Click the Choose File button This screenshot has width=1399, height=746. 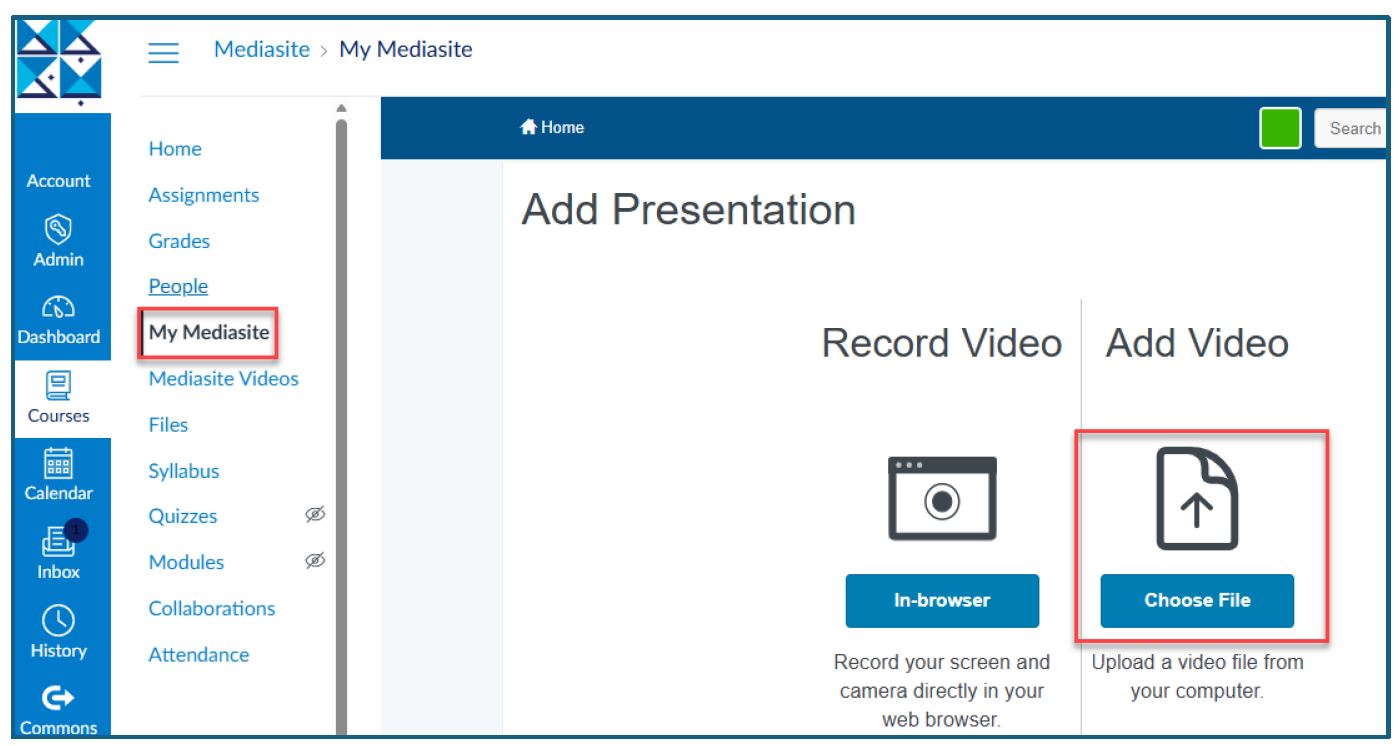[1197, 601]
